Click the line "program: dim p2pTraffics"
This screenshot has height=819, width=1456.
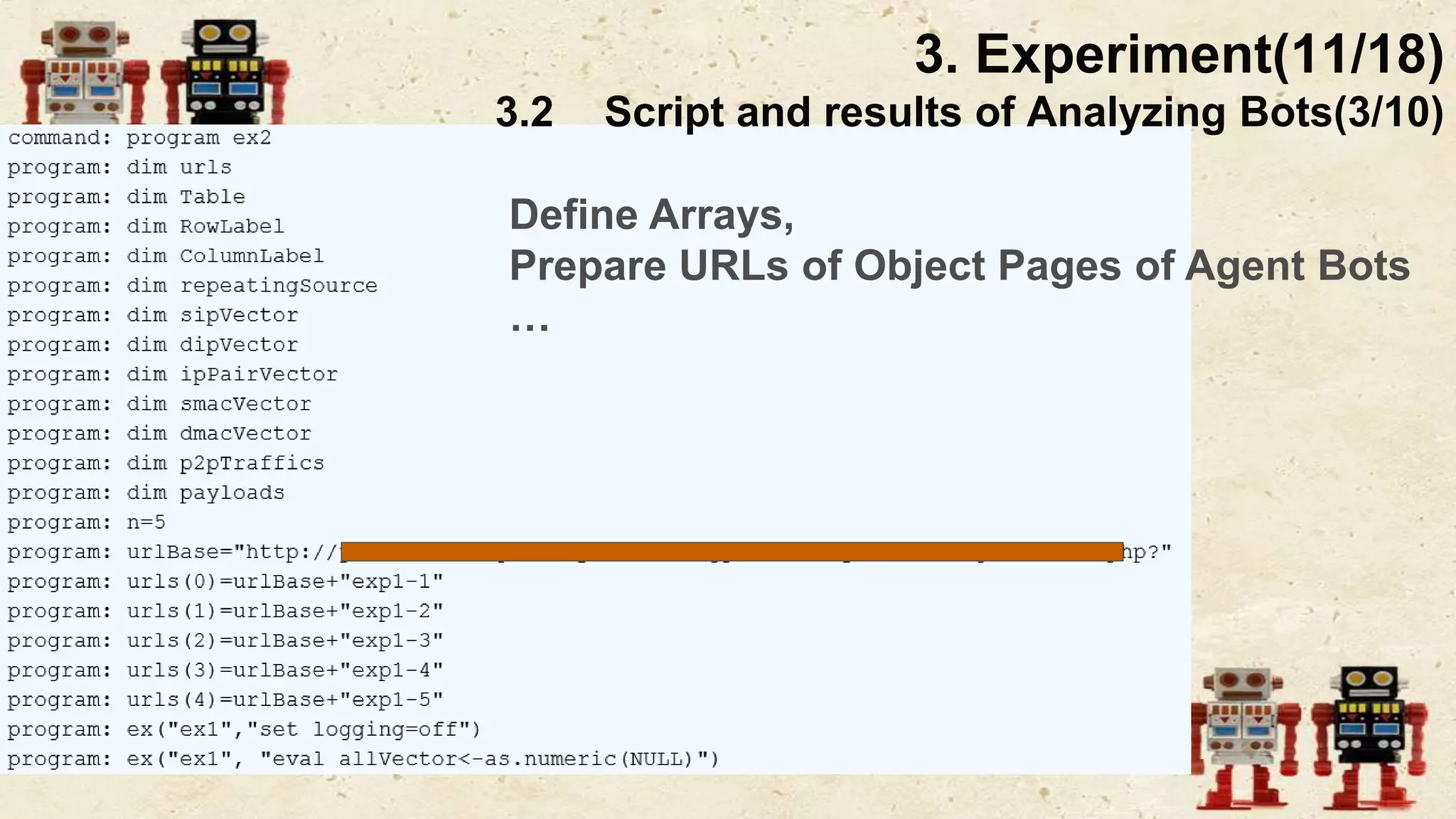[166, 464]
